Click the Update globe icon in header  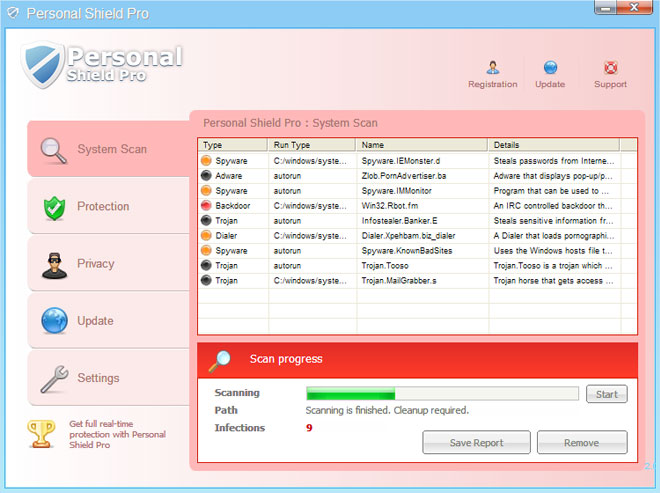click(x=550, y=67)
